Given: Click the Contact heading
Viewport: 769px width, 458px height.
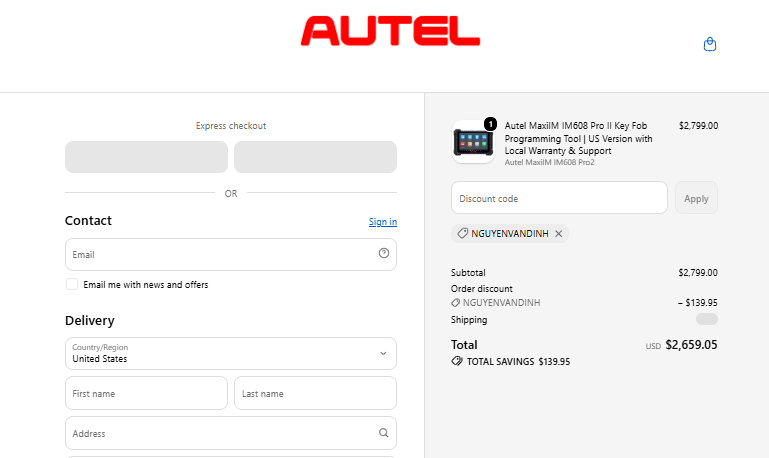Looking at the screenshot, I should coord(88,221).
